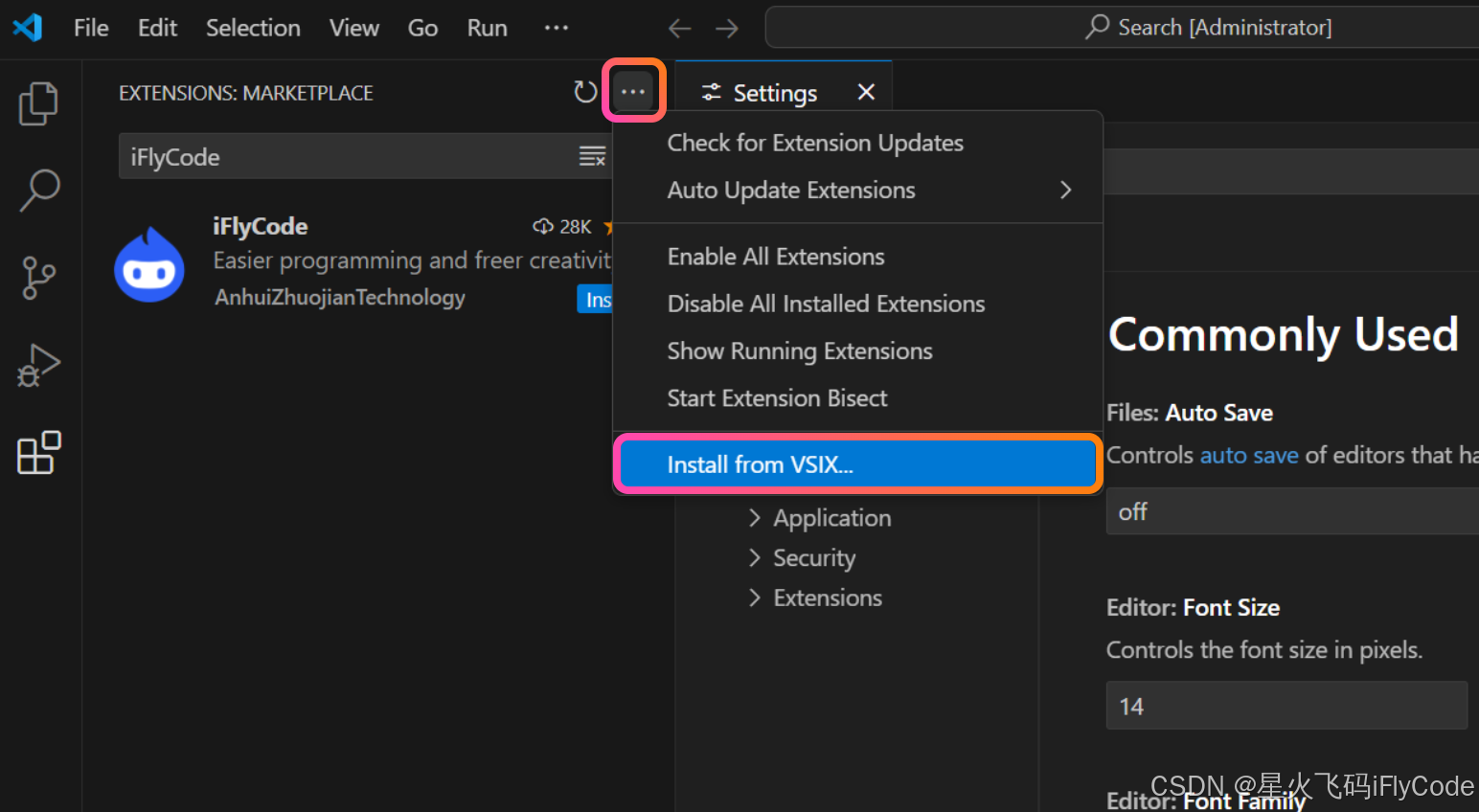
Task: Go back with the left arrow
Action: click(x=680, y=29)
